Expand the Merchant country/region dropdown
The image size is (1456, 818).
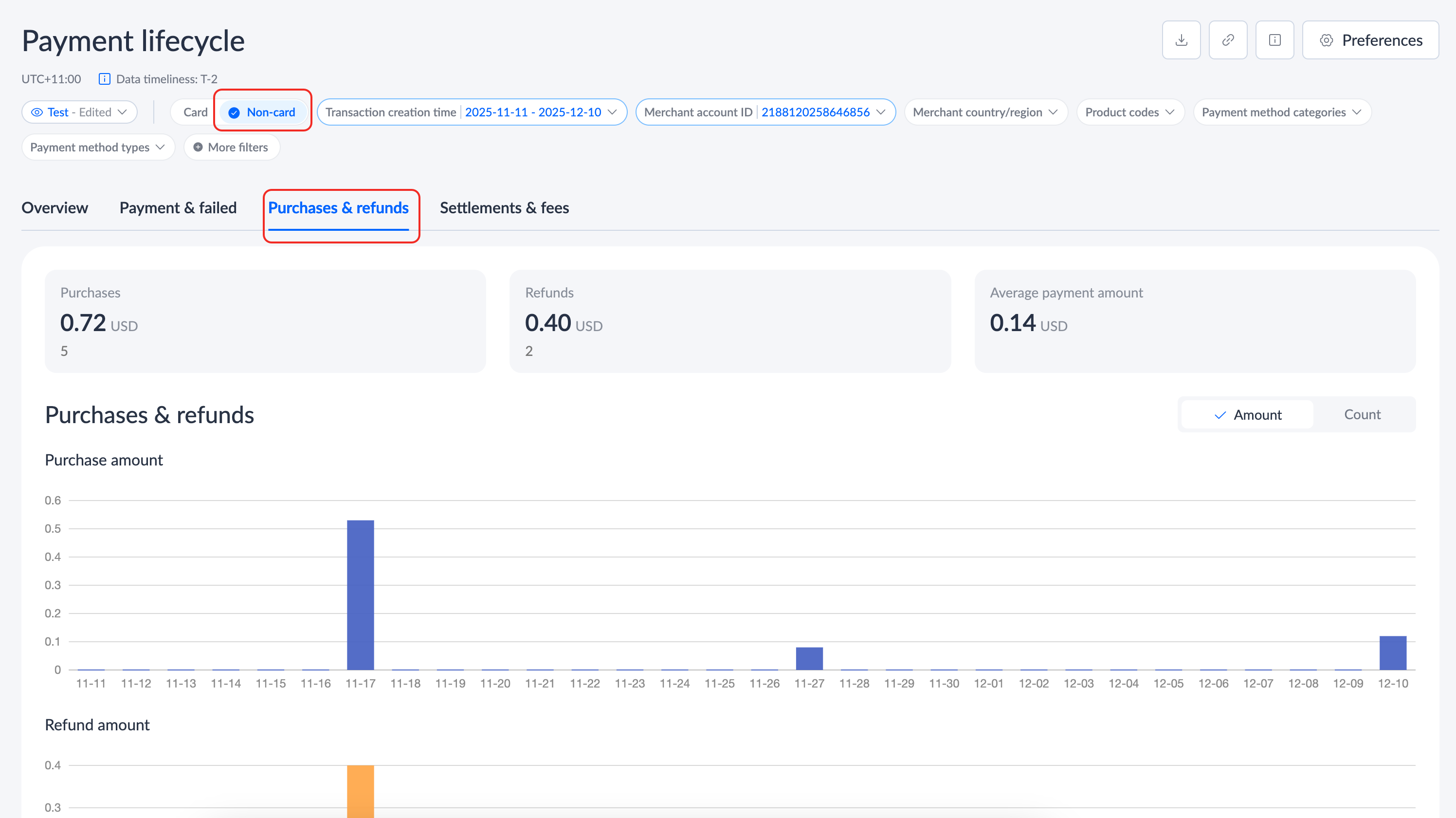click(985, 112)
